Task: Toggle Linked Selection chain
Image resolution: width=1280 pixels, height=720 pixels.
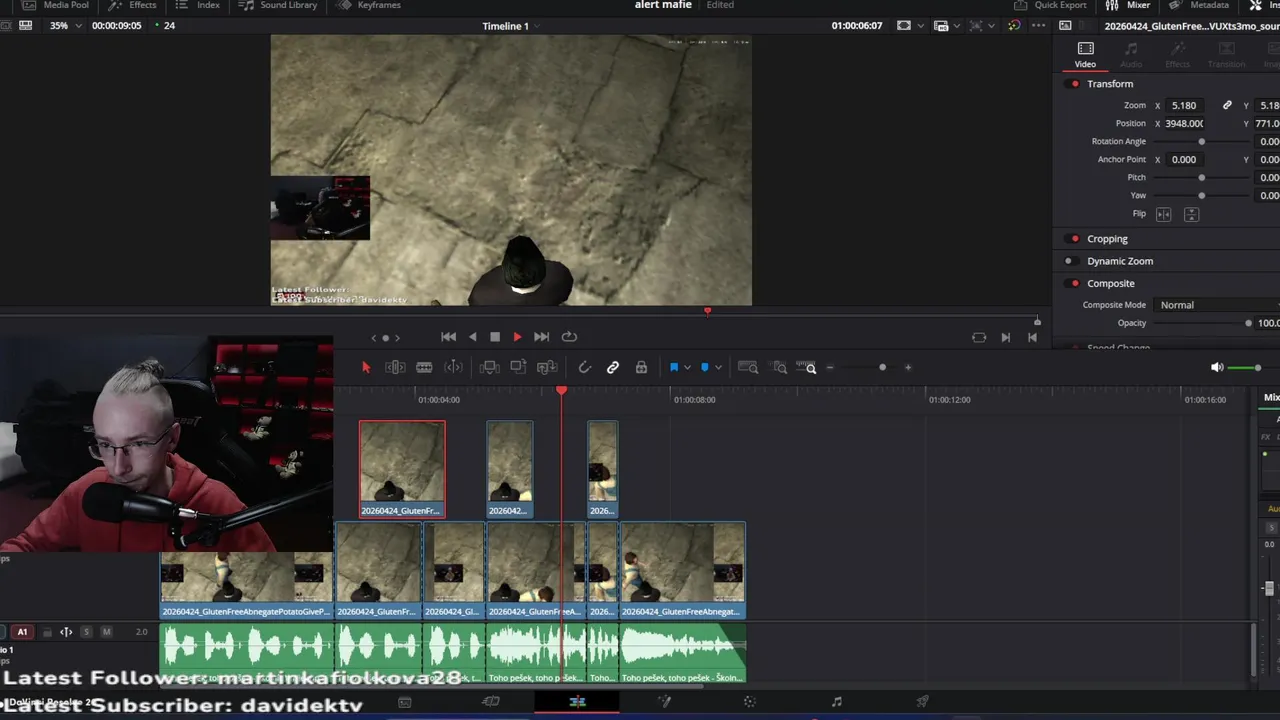Action: pos(613,368)
